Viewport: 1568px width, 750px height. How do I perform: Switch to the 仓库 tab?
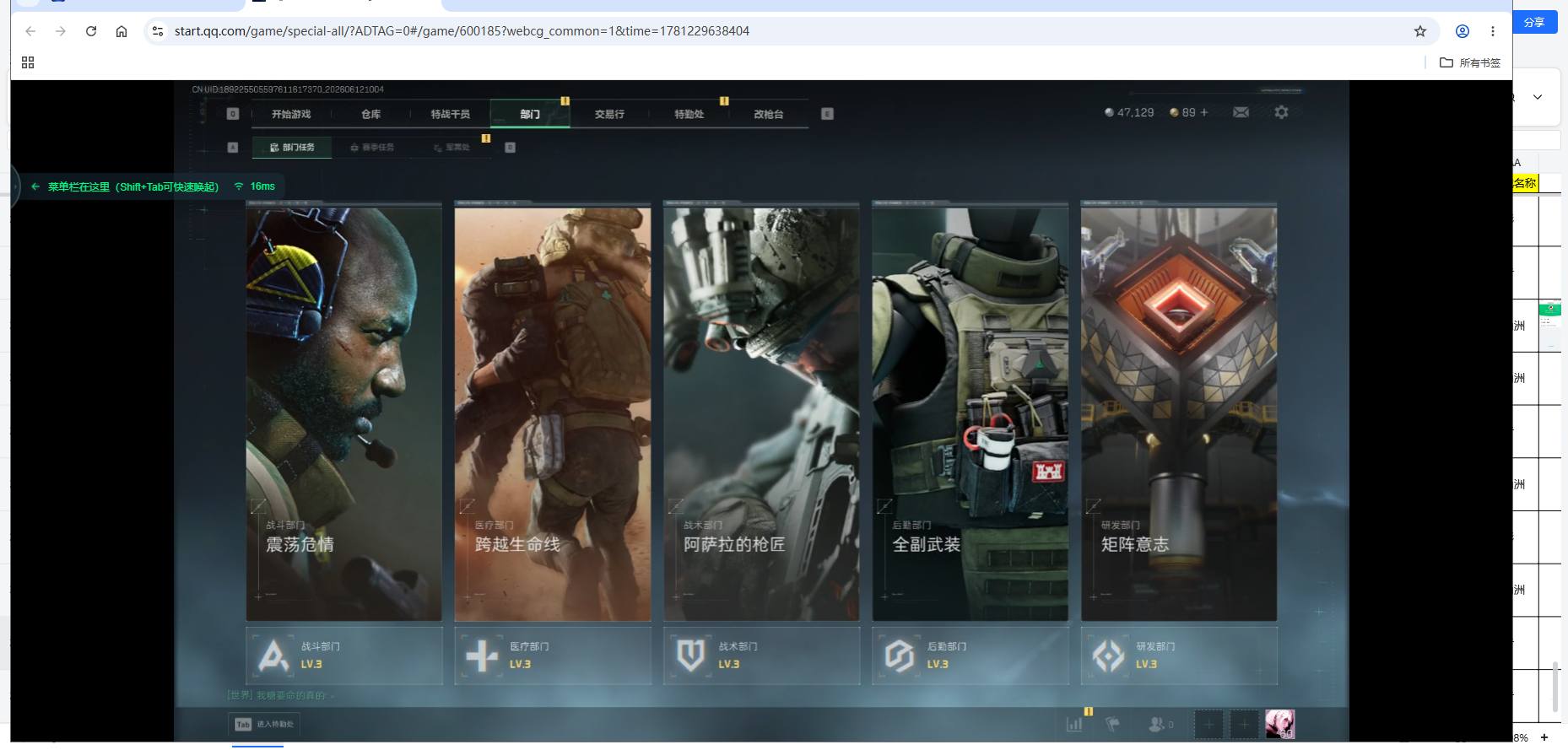pos(370,114)
